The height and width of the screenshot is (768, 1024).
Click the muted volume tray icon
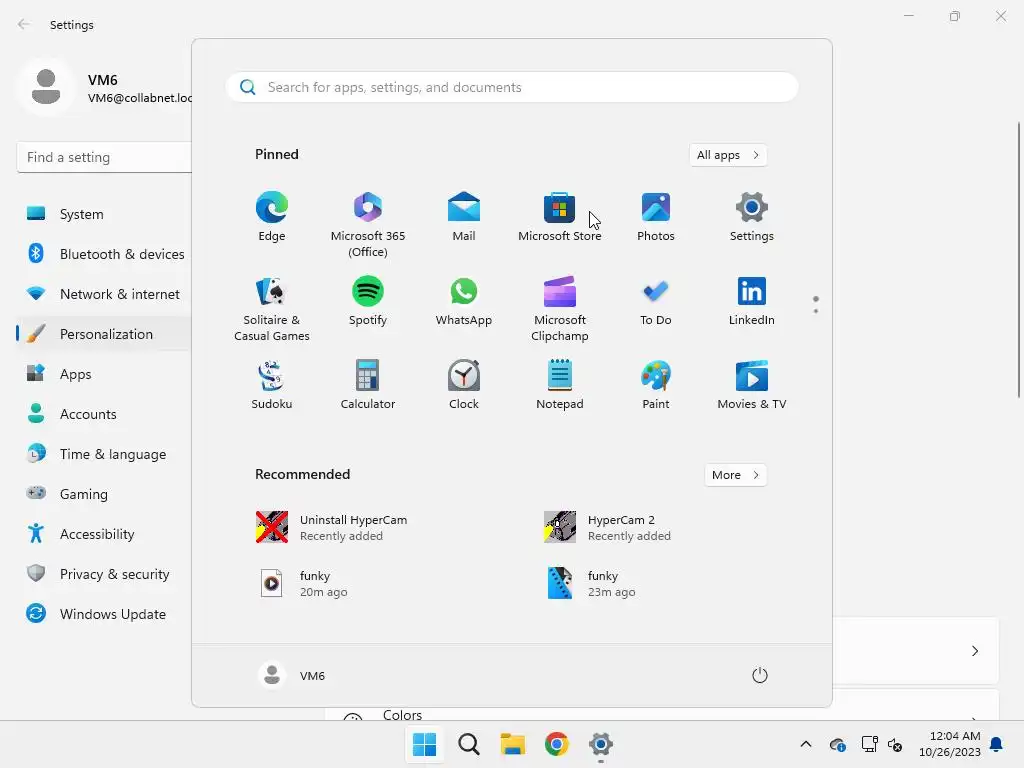pyautogui.click(x=895, y=744)
